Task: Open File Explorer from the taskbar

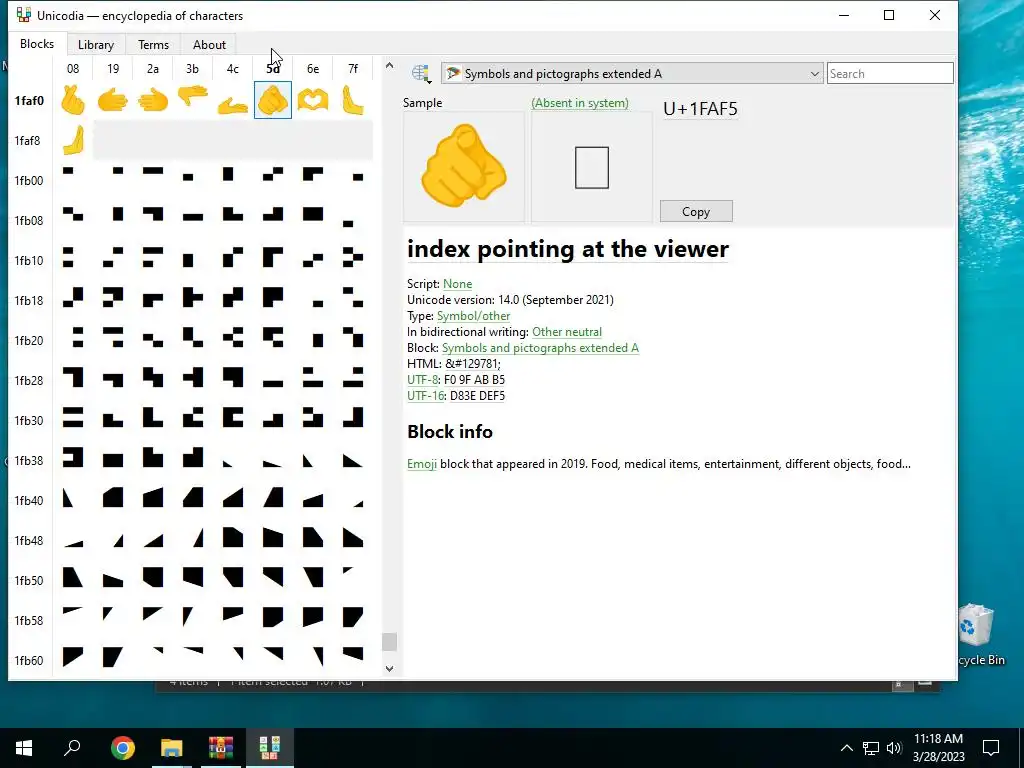Action: point(172,748)
